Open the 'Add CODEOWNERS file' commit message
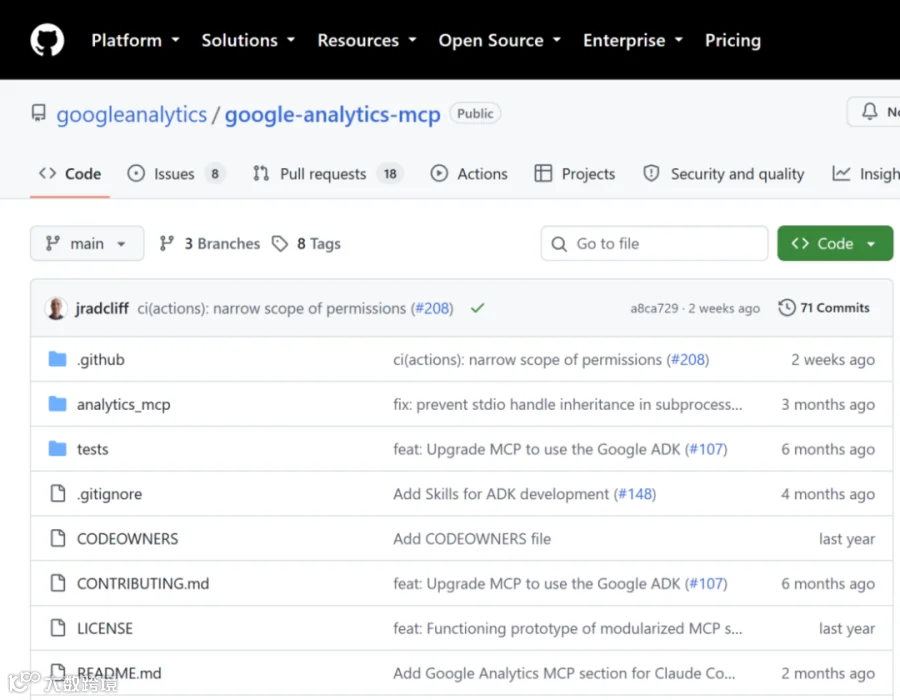The height and width of the screenshot is (700, 900). coord(472,539)
